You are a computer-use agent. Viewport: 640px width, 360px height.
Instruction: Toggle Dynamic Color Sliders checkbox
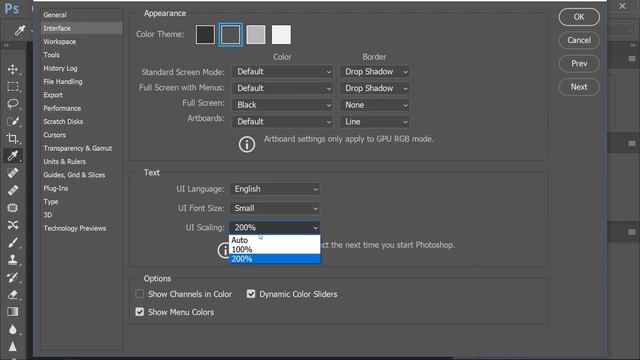pos(251,294)
